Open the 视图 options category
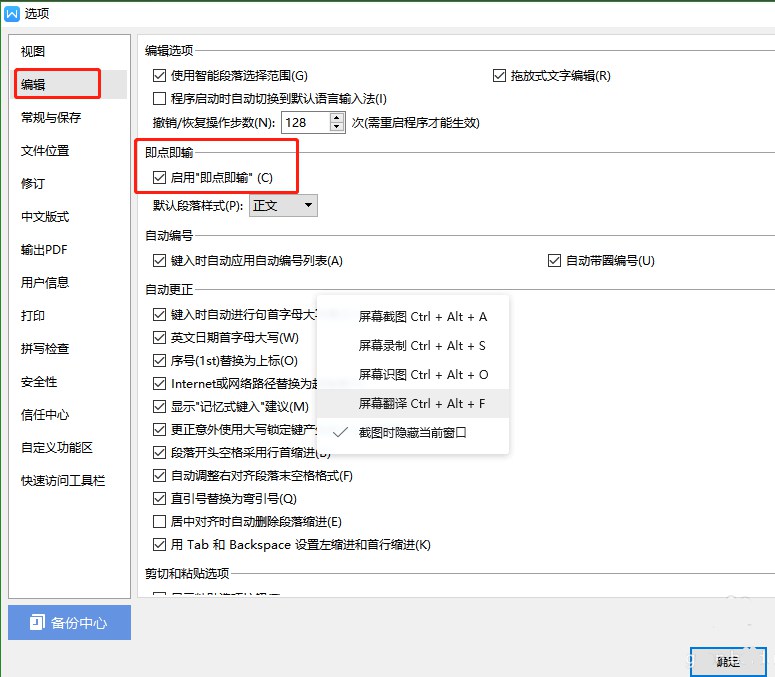Image resolution: width=775 pixels, height=677 pixels. click(x=33, y=51)
